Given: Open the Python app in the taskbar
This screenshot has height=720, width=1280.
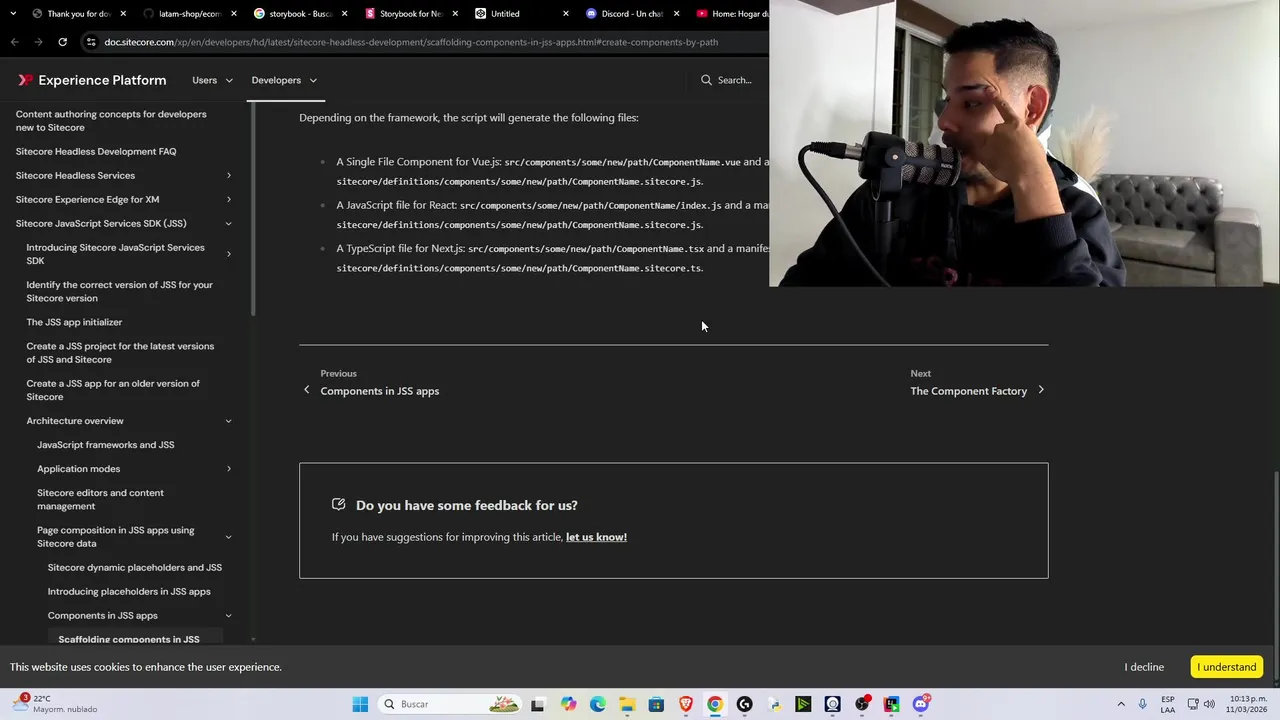Looking at the screenshot, I should (x=774, y=704).
